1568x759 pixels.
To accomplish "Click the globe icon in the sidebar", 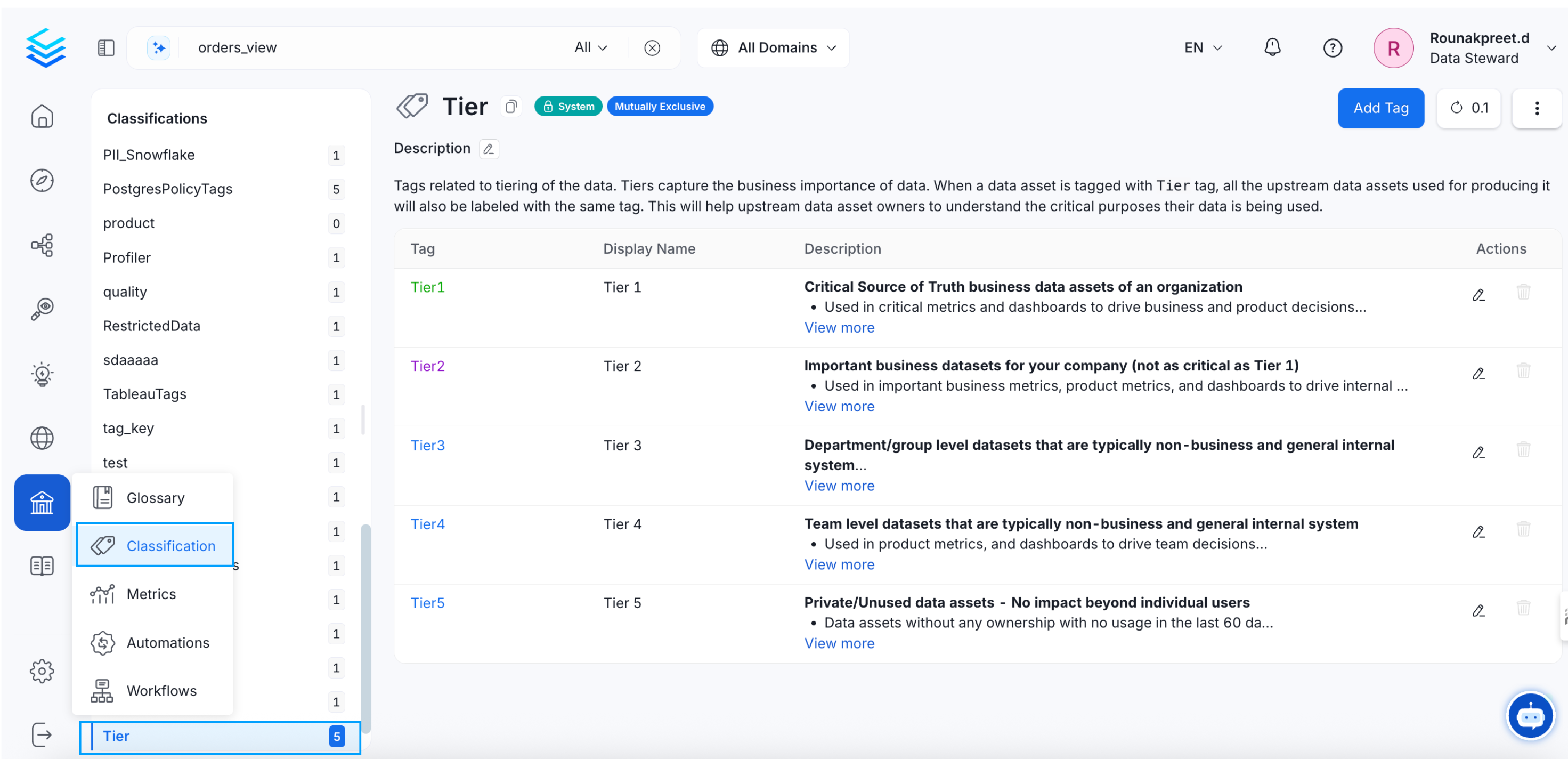I will coord(42,438).
